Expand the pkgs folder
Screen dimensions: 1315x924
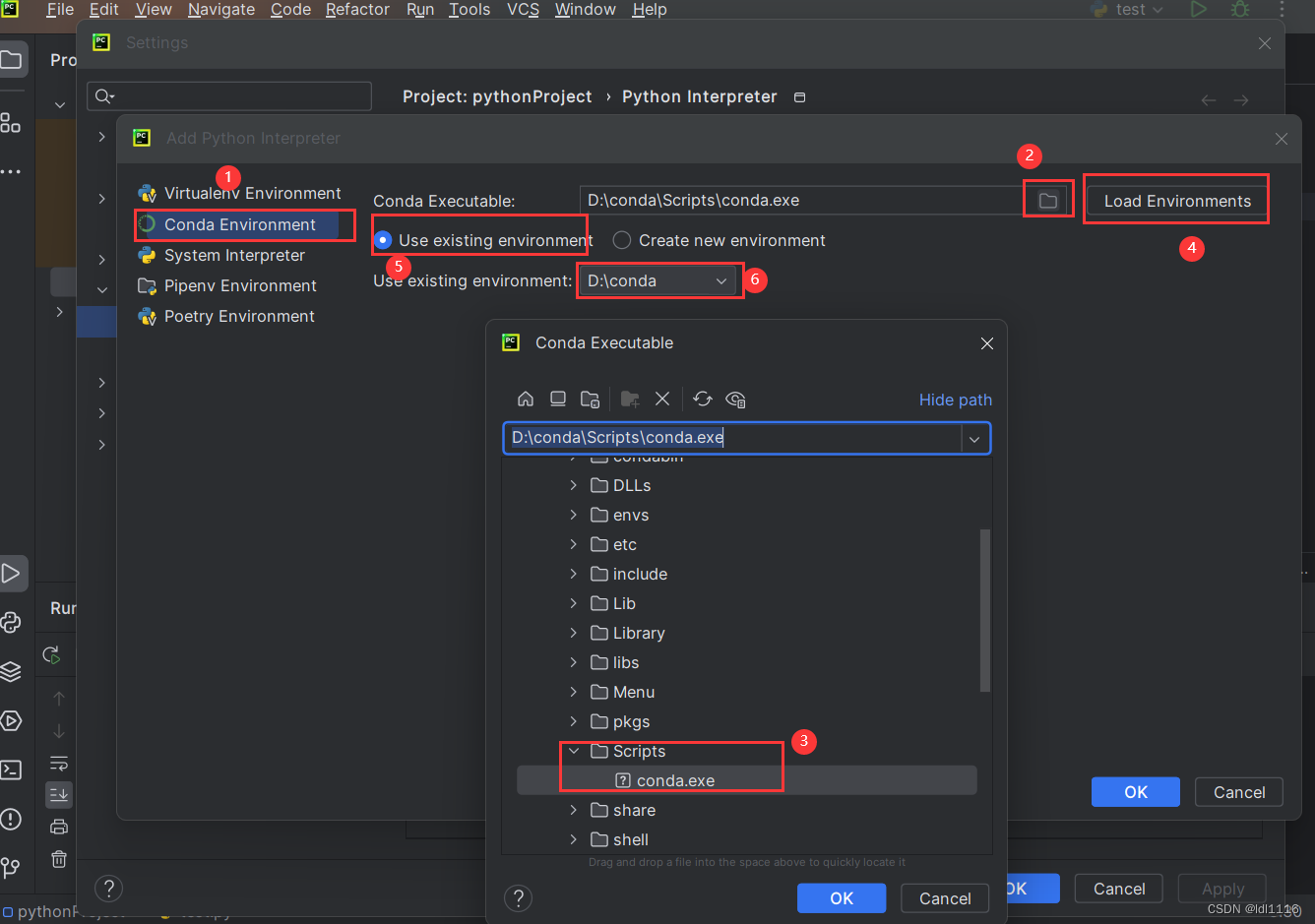click(574, 721)
